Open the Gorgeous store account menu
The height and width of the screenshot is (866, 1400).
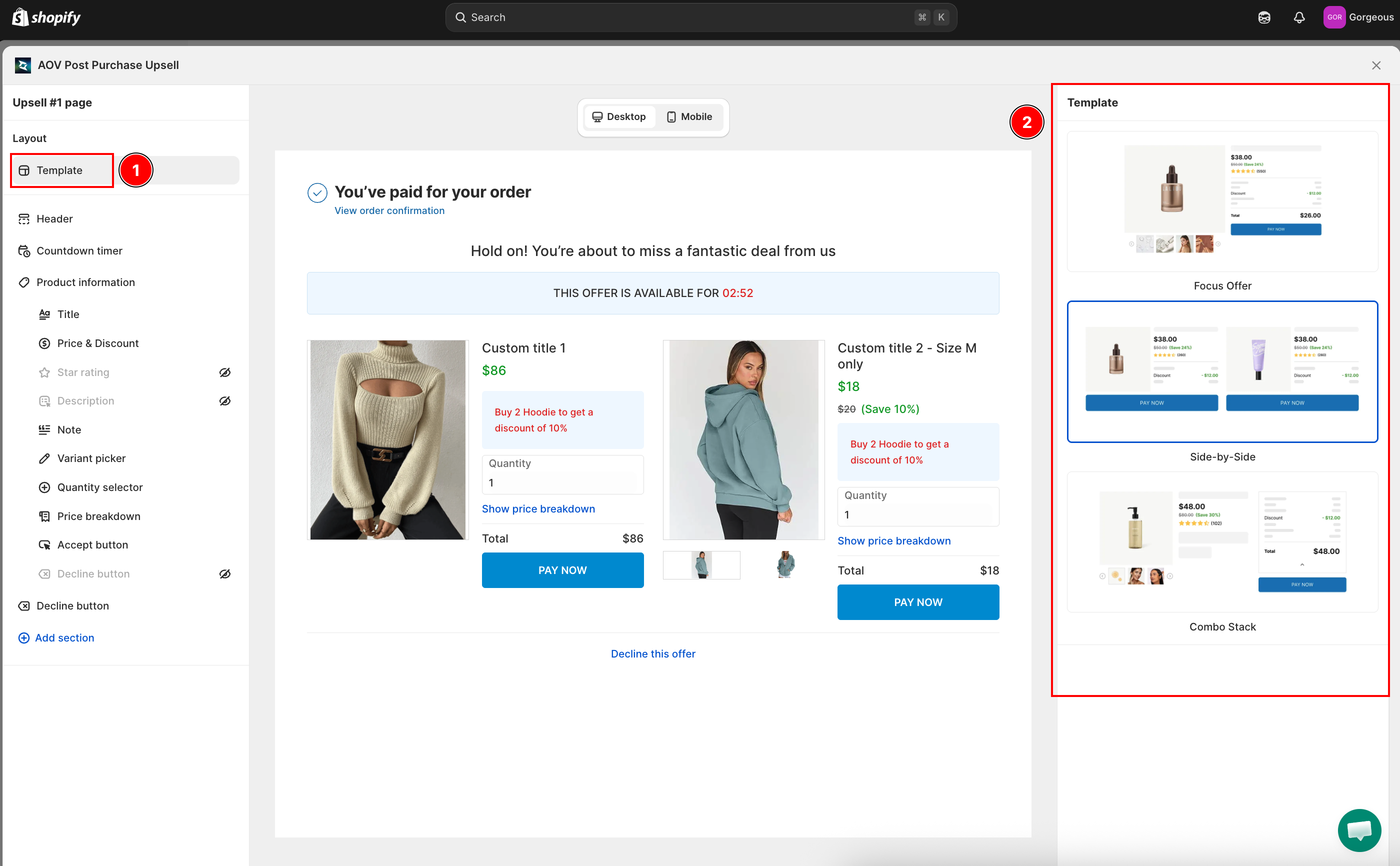[x=1357, y=17]
